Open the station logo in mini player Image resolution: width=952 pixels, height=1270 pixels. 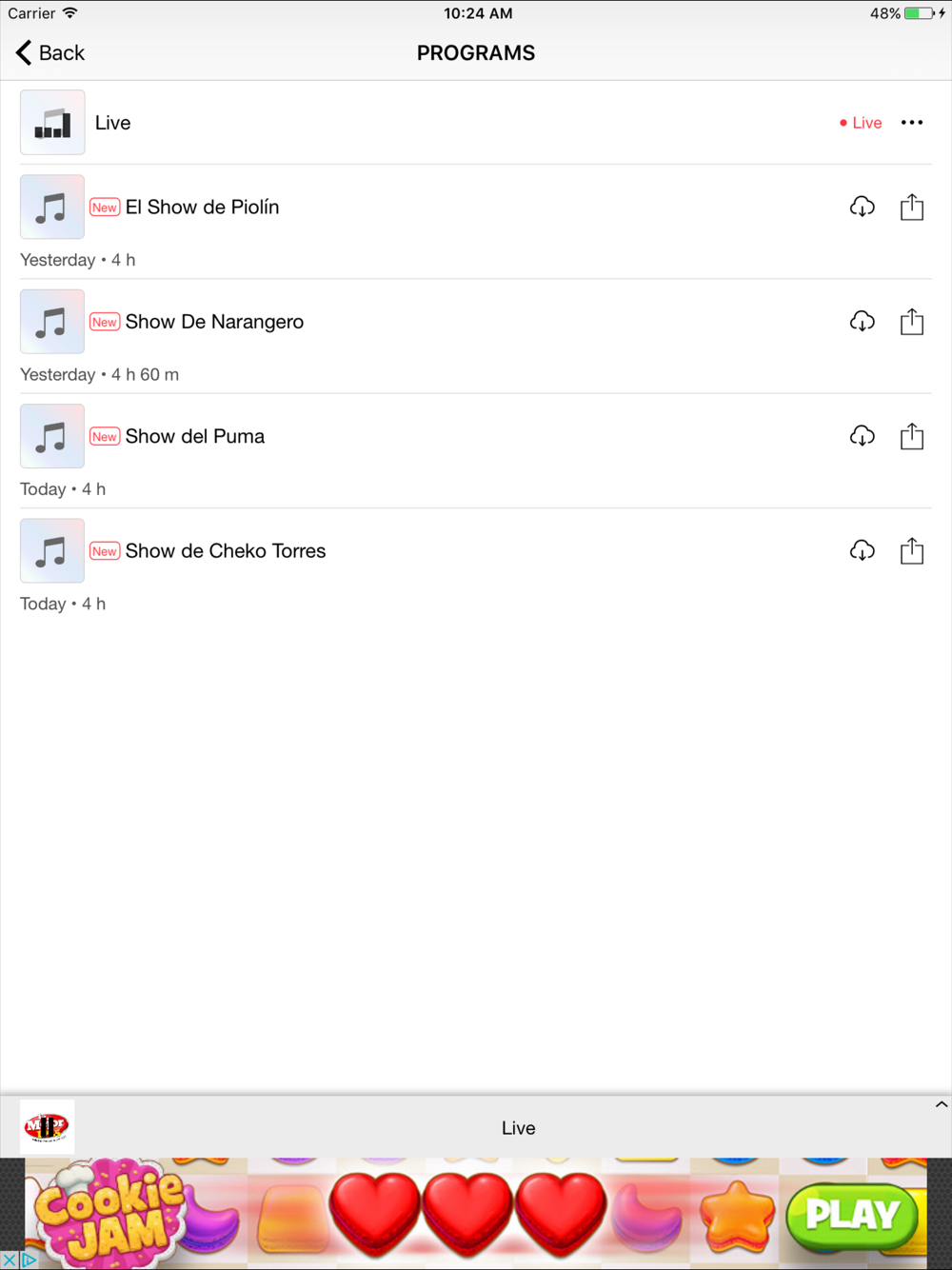47,1127
